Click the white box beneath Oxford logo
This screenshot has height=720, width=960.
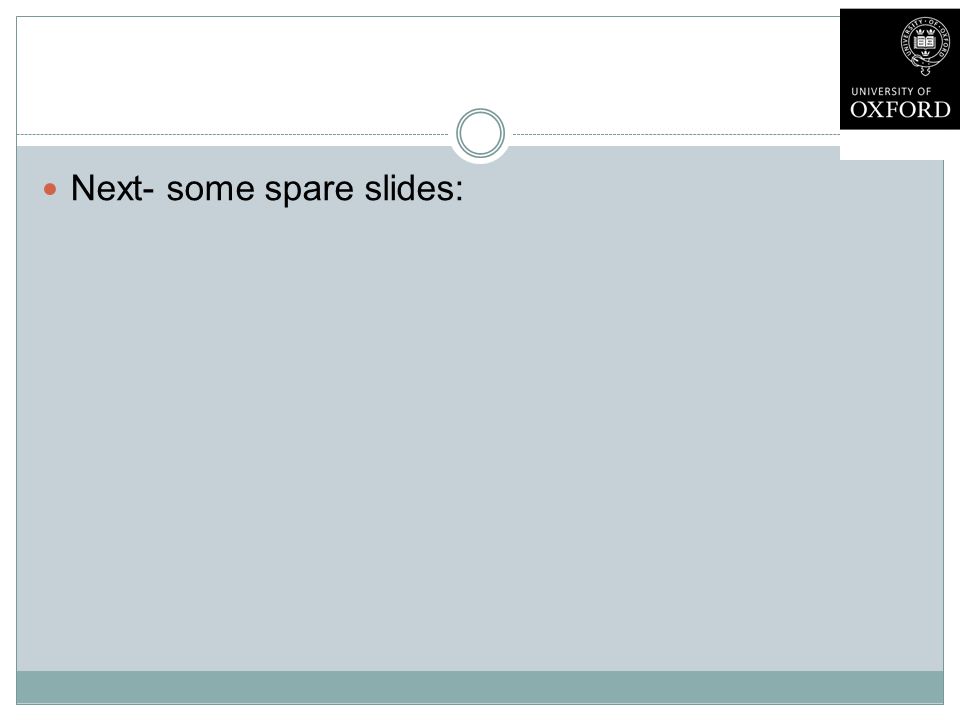coord(891,145)
